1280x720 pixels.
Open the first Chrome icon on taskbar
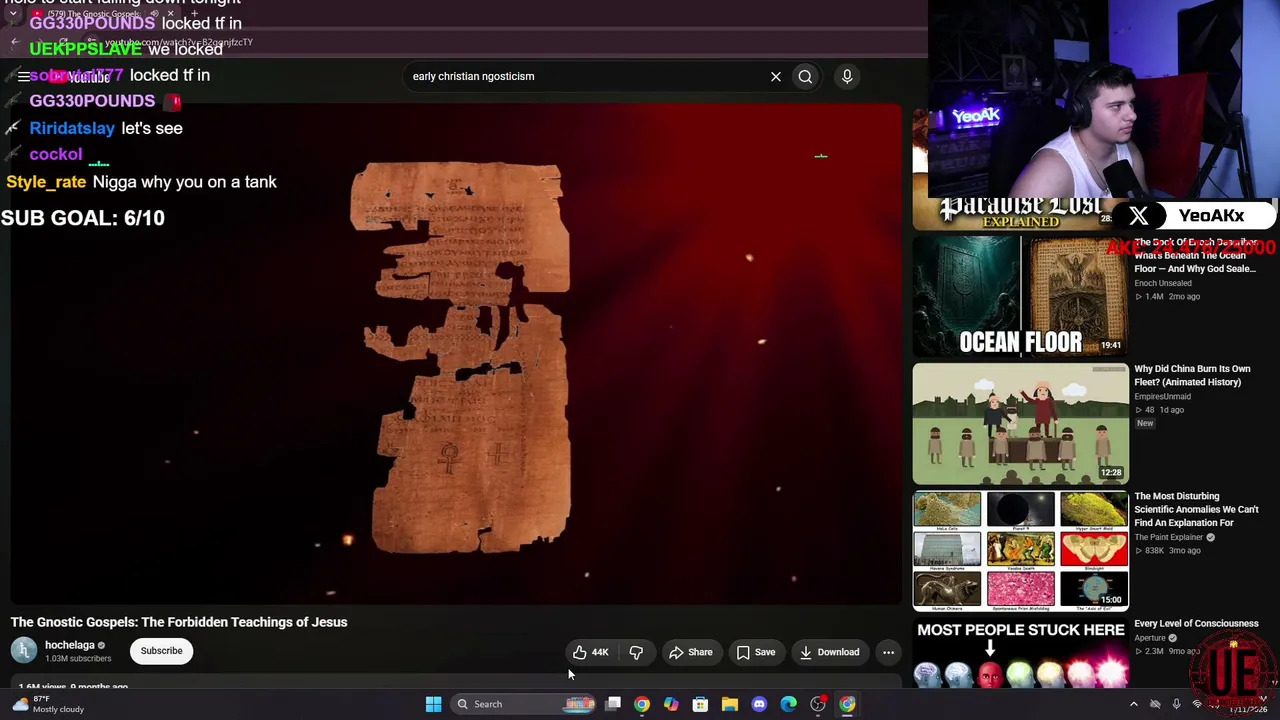point(642,704)
